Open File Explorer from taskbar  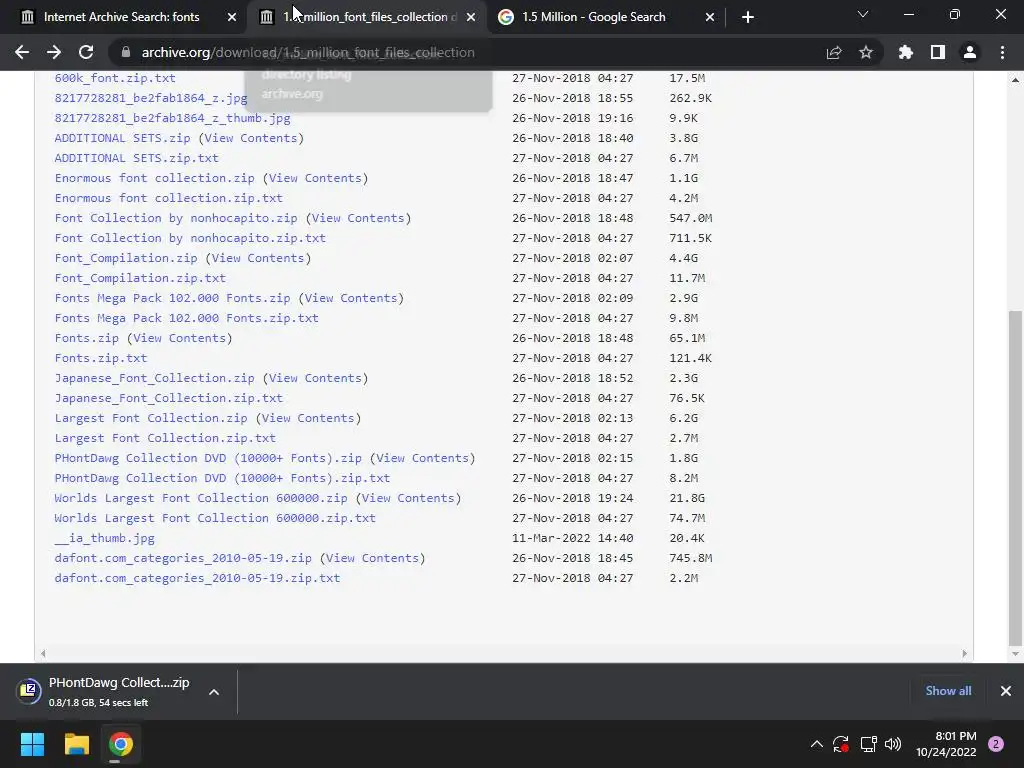pyautogui.click(x=76, y=744)
